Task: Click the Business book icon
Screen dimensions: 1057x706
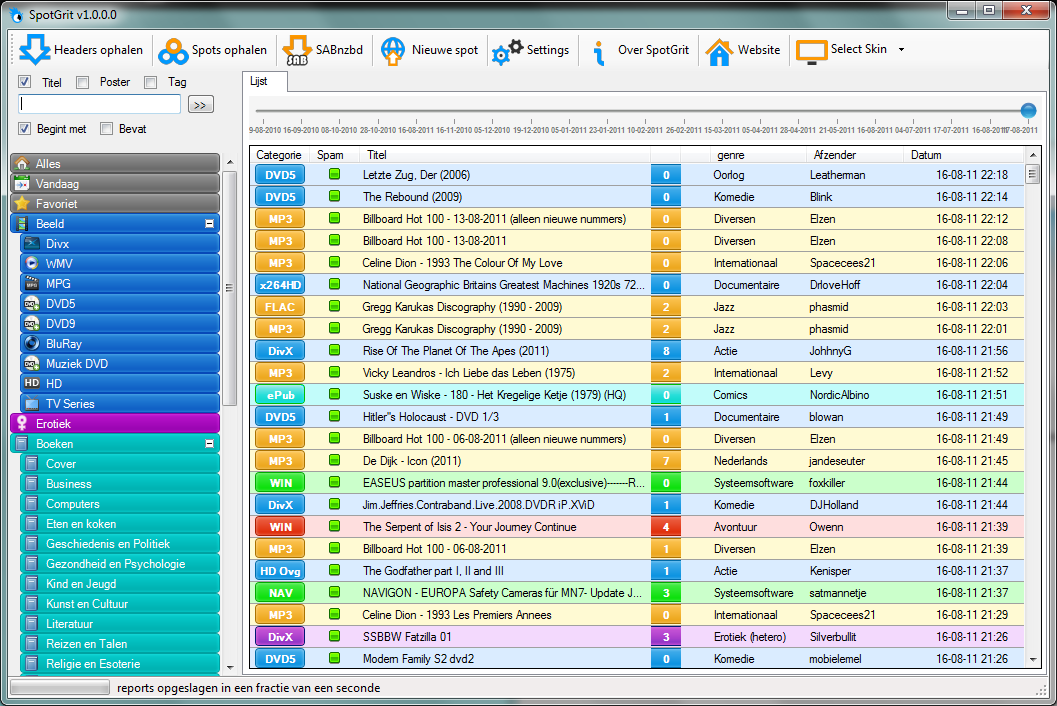Action: [32, 483]
